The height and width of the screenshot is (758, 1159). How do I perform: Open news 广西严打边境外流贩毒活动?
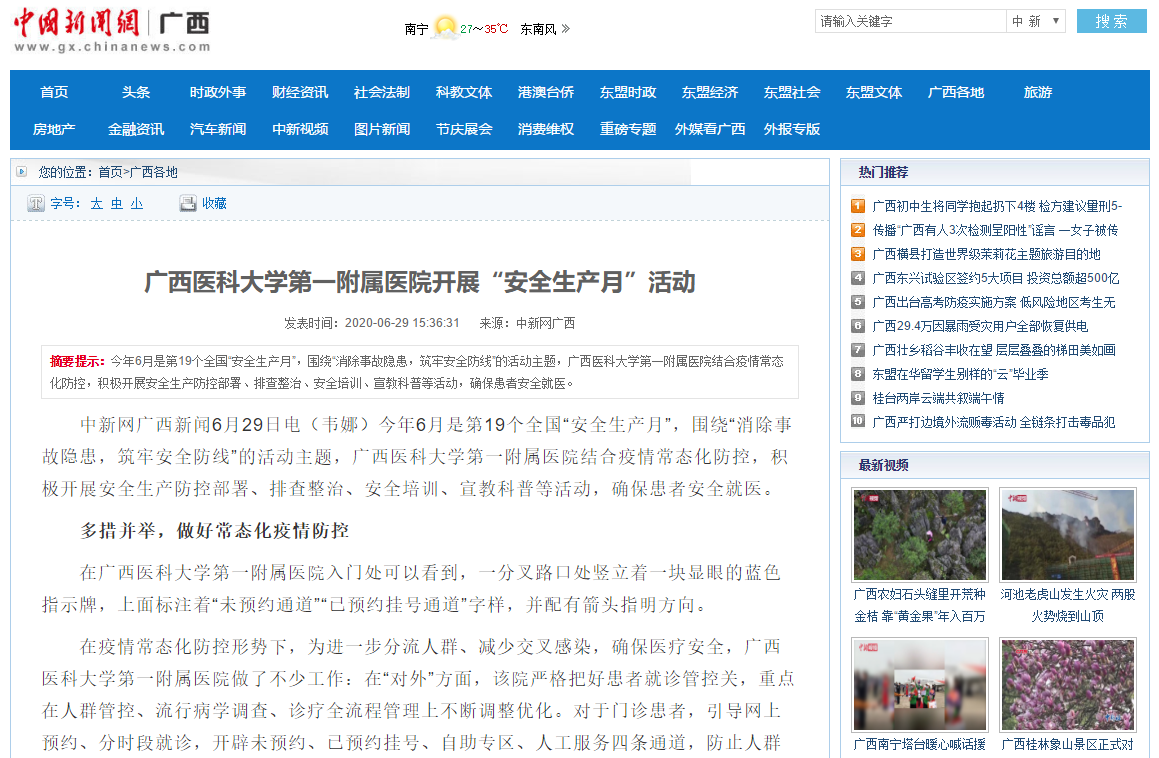pyautogui.click(x=993, y=422)
